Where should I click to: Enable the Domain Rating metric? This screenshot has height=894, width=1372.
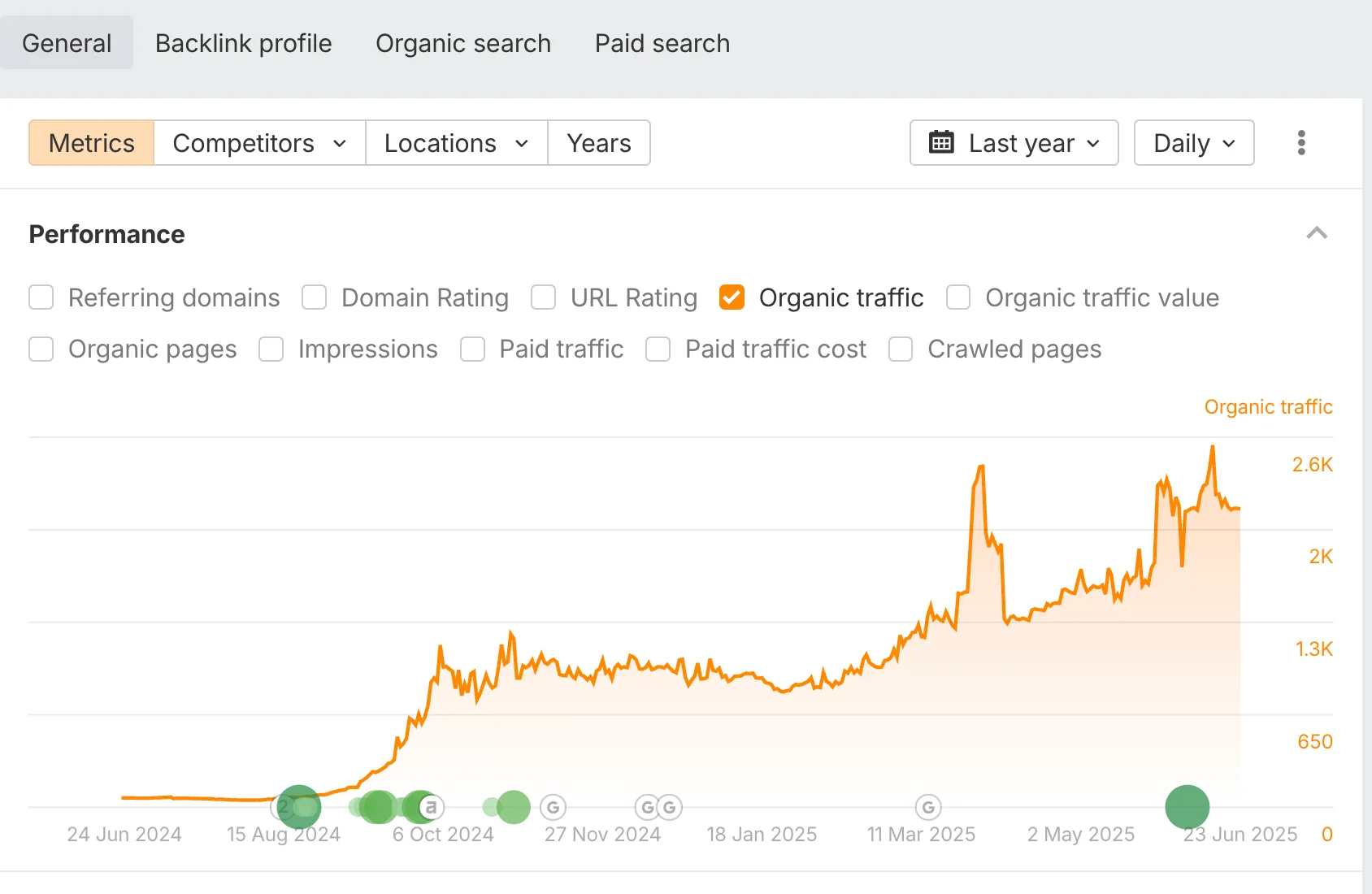(x=314, y=297)
